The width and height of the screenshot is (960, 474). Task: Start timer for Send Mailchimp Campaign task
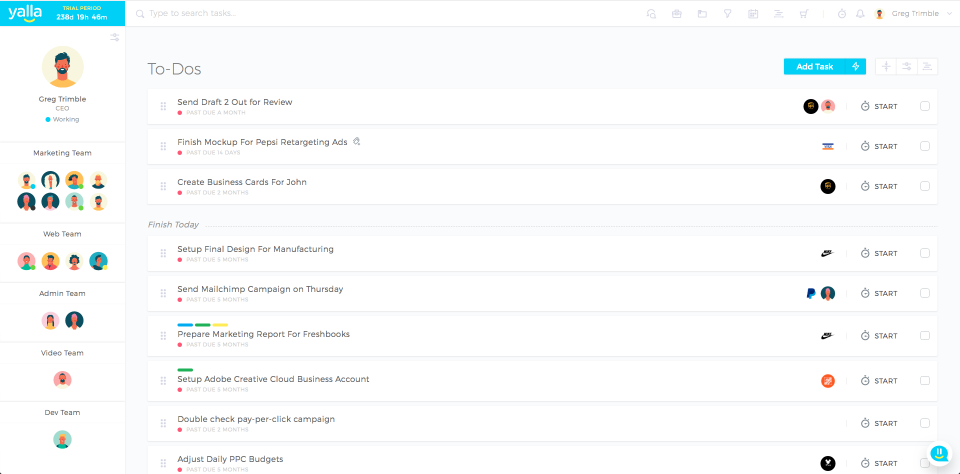tap(878, 294)
